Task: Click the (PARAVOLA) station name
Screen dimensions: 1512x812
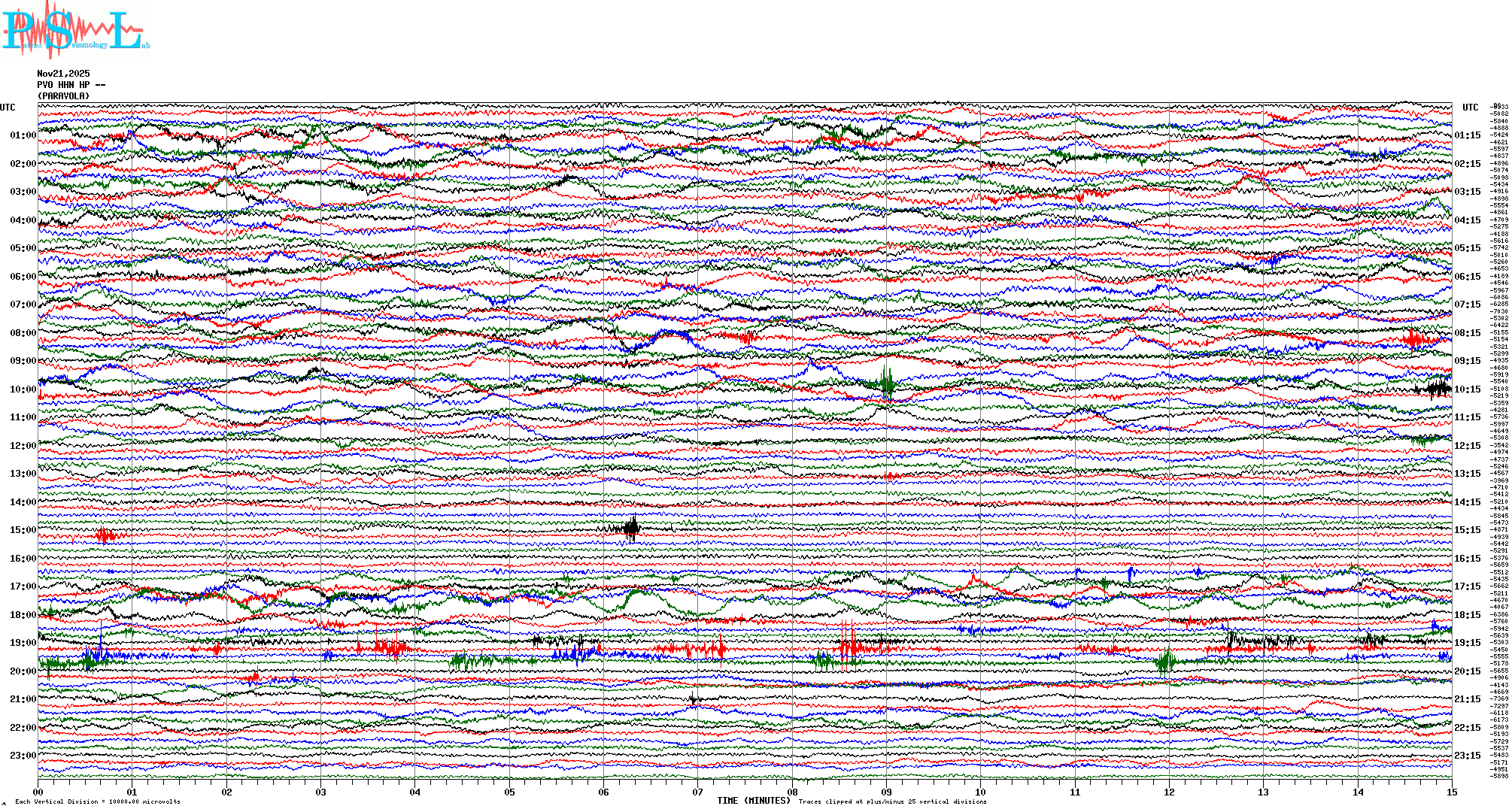Action: coord(63,96)
